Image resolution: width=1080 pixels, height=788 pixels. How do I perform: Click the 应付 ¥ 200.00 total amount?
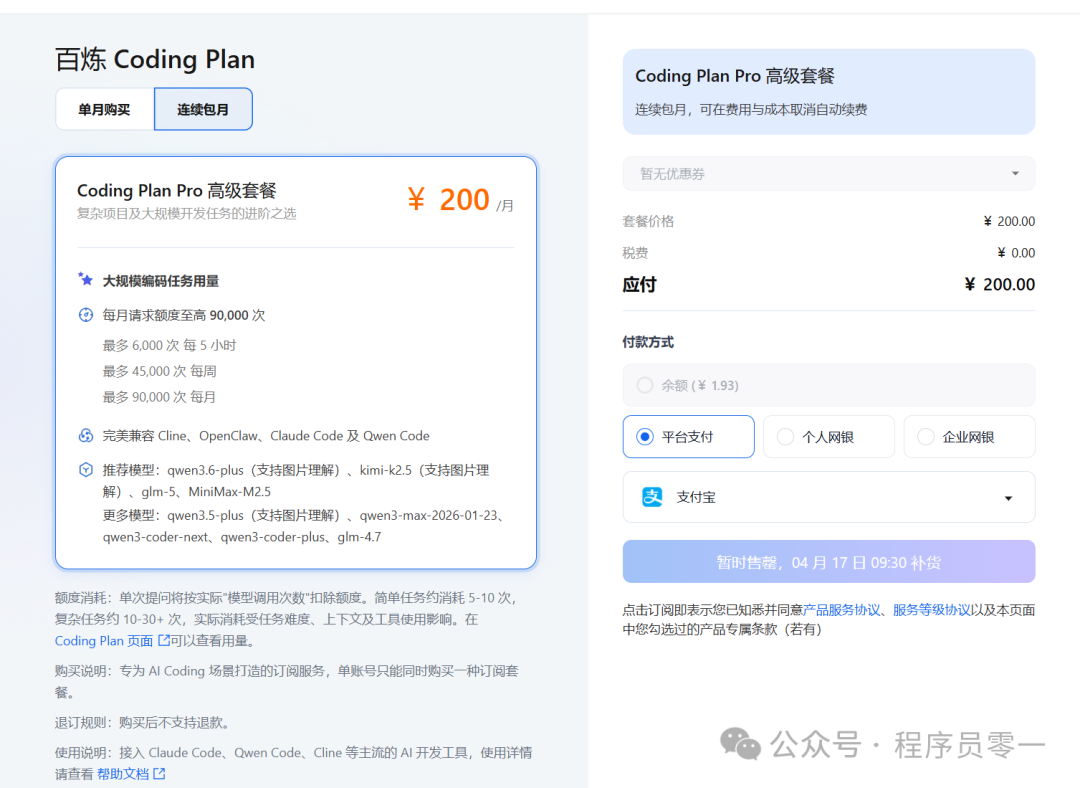click(999, 284)
